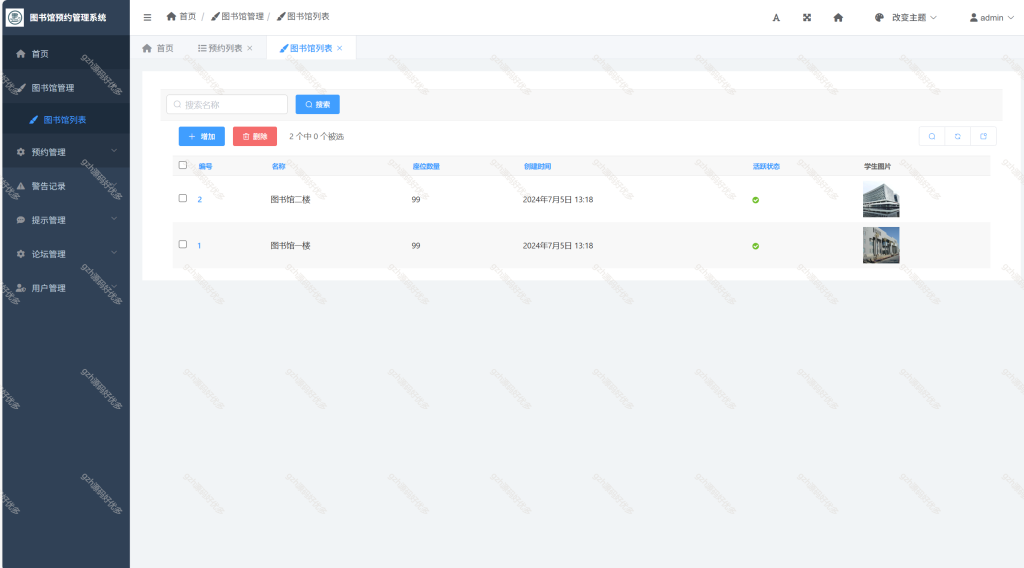Screen dimensions: 1024x568
Task: Click the 图书馆二楼 name cell
Action: point(291,200)
